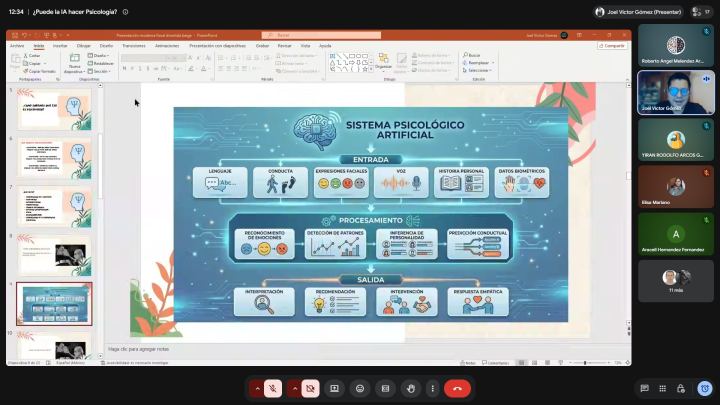Select Roberto Angel Melendez participant tile

pyautogui.click(x=676, y=45)
